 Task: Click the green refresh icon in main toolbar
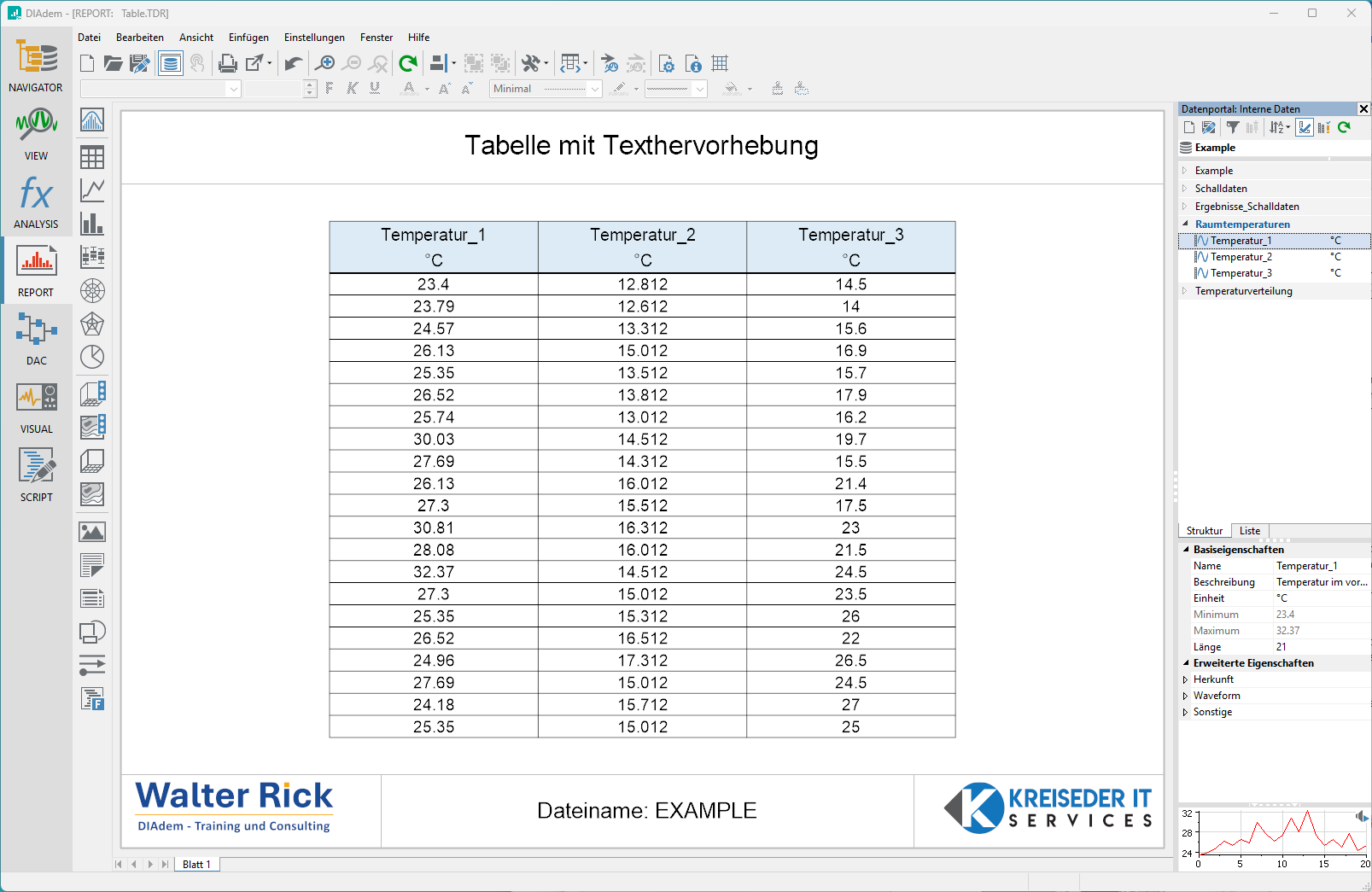click(x=408, y=63)
